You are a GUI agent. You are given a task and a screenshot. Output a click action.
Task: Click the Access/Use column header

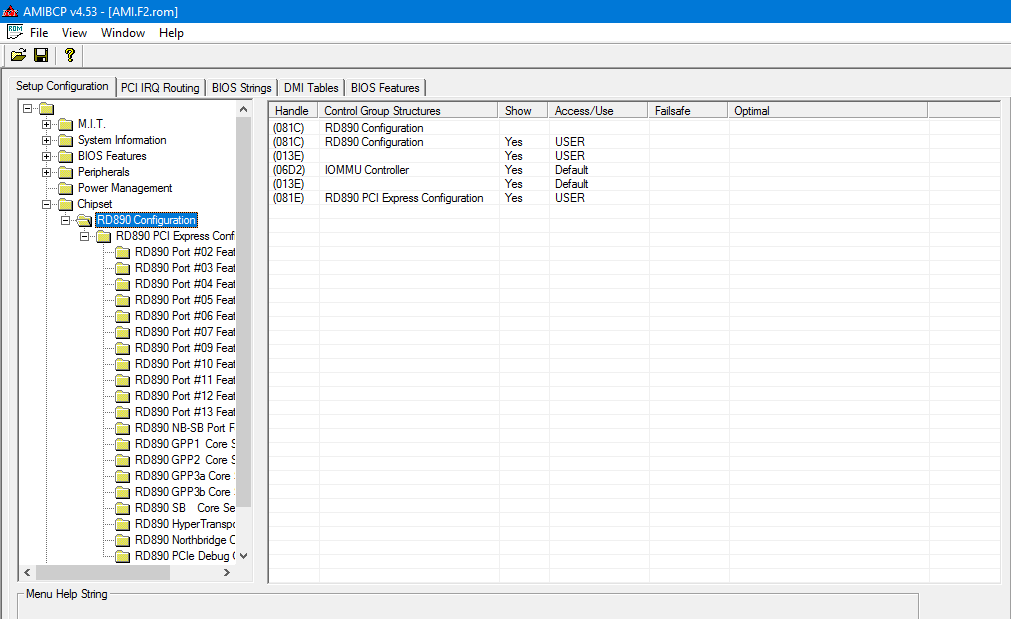coord(598,111)
